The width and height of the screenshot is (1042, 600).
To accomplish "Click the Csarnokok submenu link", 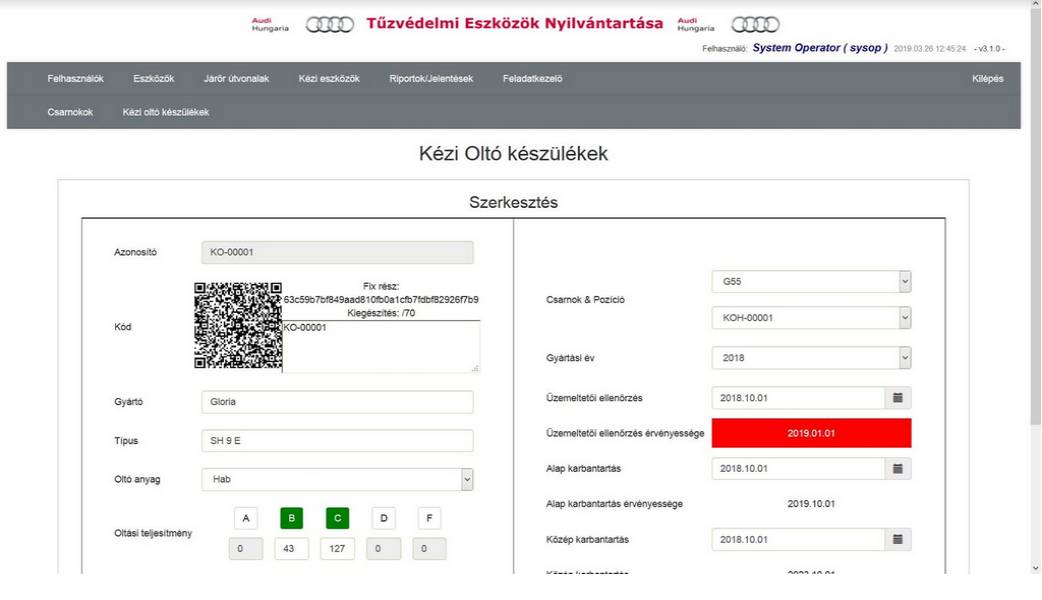I will (x=70, y=113).
